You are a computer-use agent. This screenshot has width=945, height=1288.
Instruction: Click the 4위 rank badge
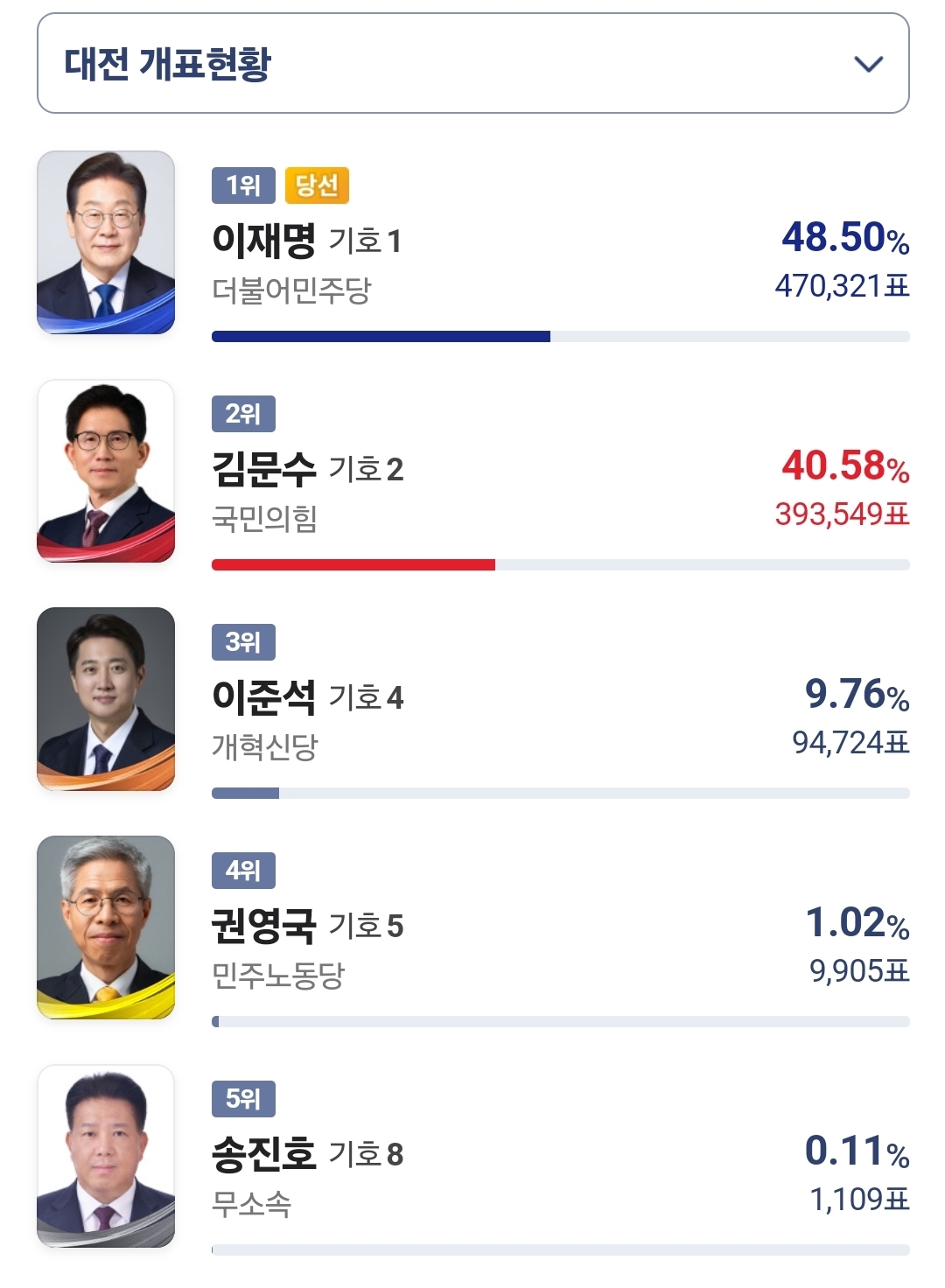click(x=243, y=871)
